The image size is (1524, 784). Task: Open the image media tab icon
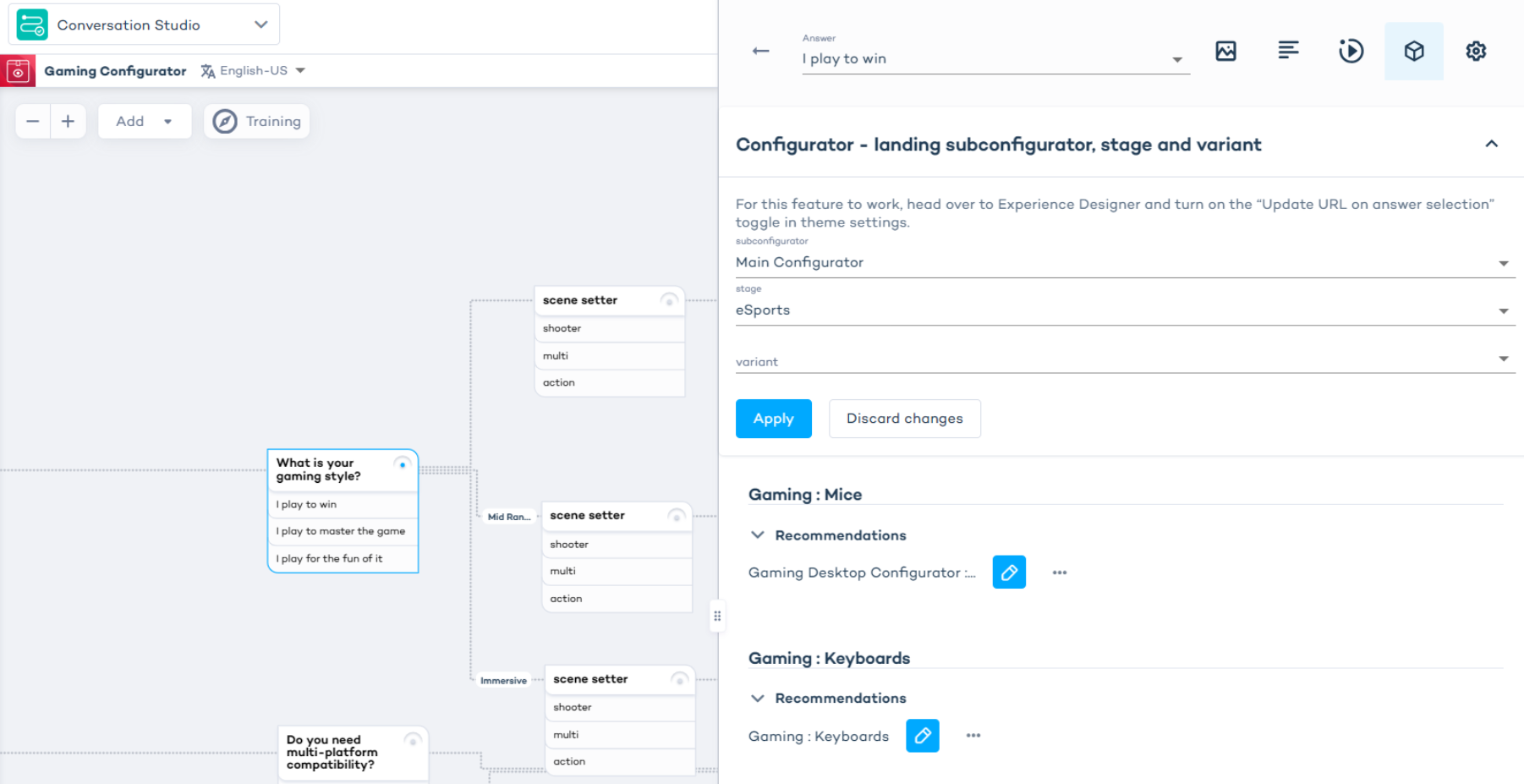(x=1225, y=51)
